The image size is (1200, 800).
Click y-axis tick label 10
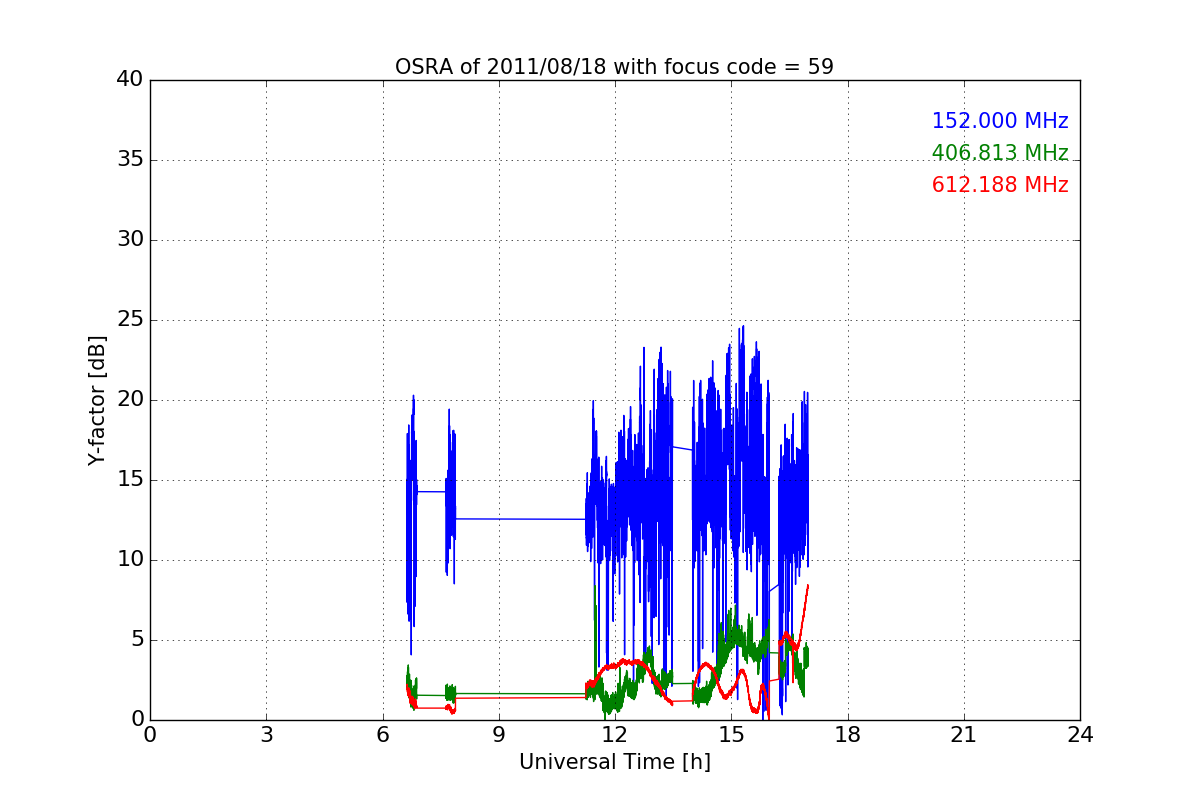[x=130, y=560]
